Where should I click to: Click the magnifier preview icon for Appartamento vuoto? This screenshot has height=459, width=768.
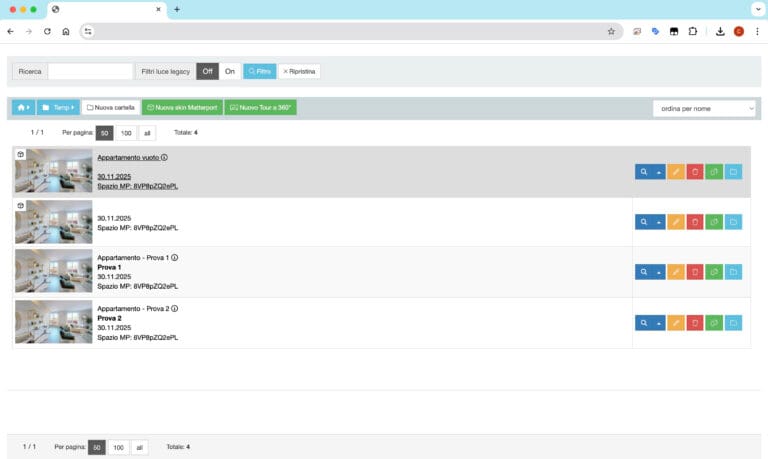[643, 172]
